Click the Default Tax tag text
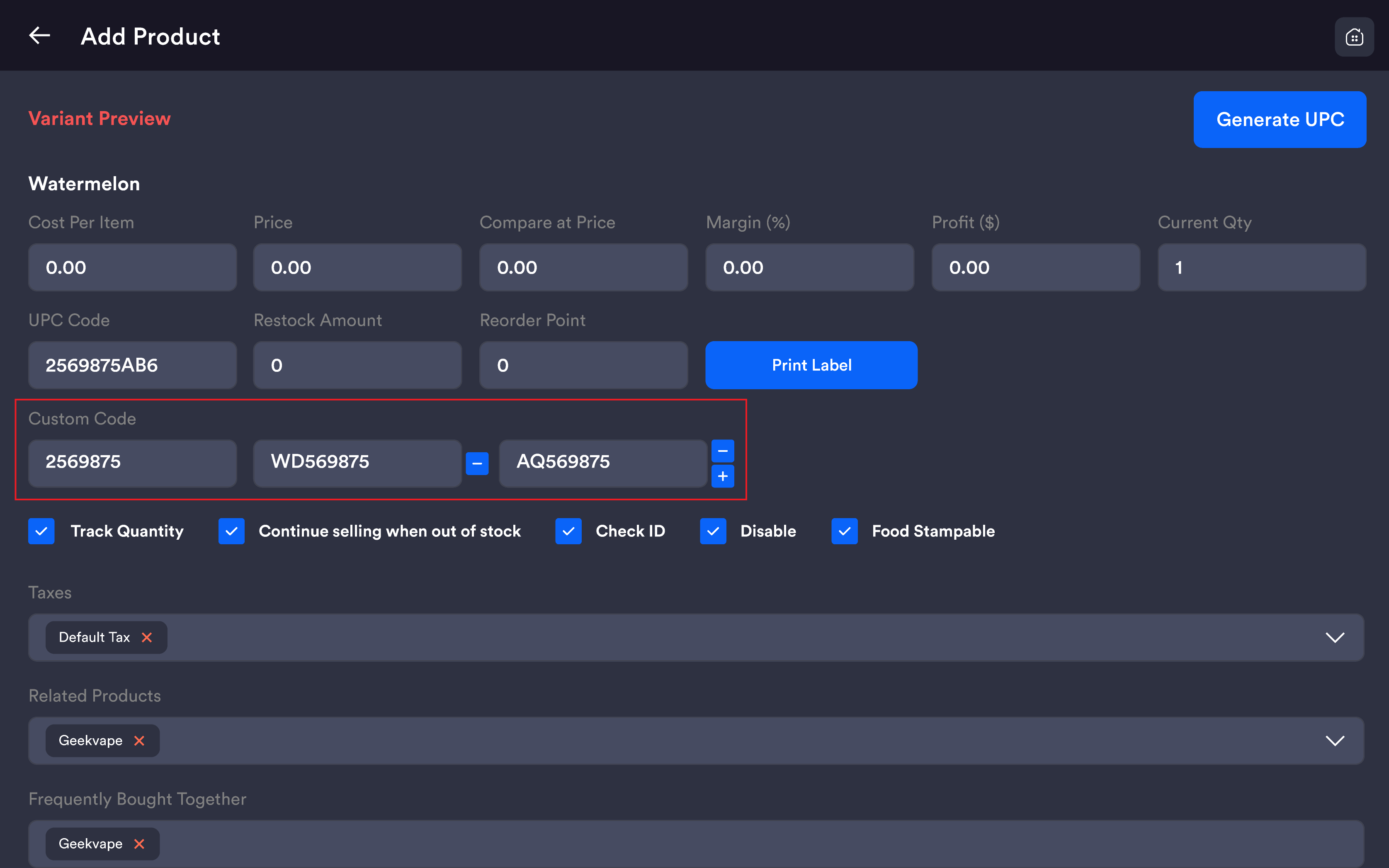Viewport: 1389px width, 868px height. pos(94,637)
